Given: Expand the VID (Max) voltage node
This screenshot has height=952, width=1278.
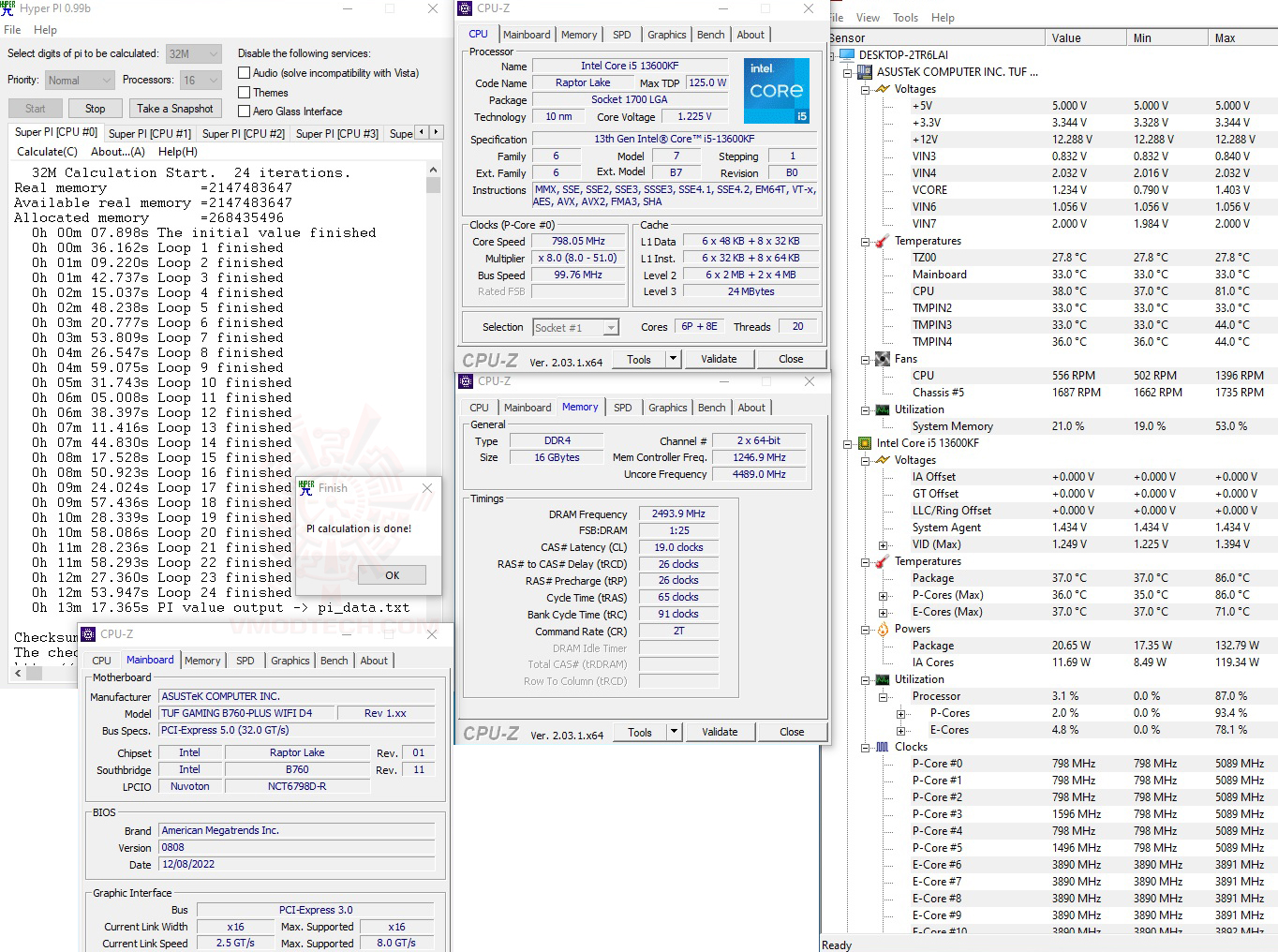Looking at the screenshot, I should [883, 544].
